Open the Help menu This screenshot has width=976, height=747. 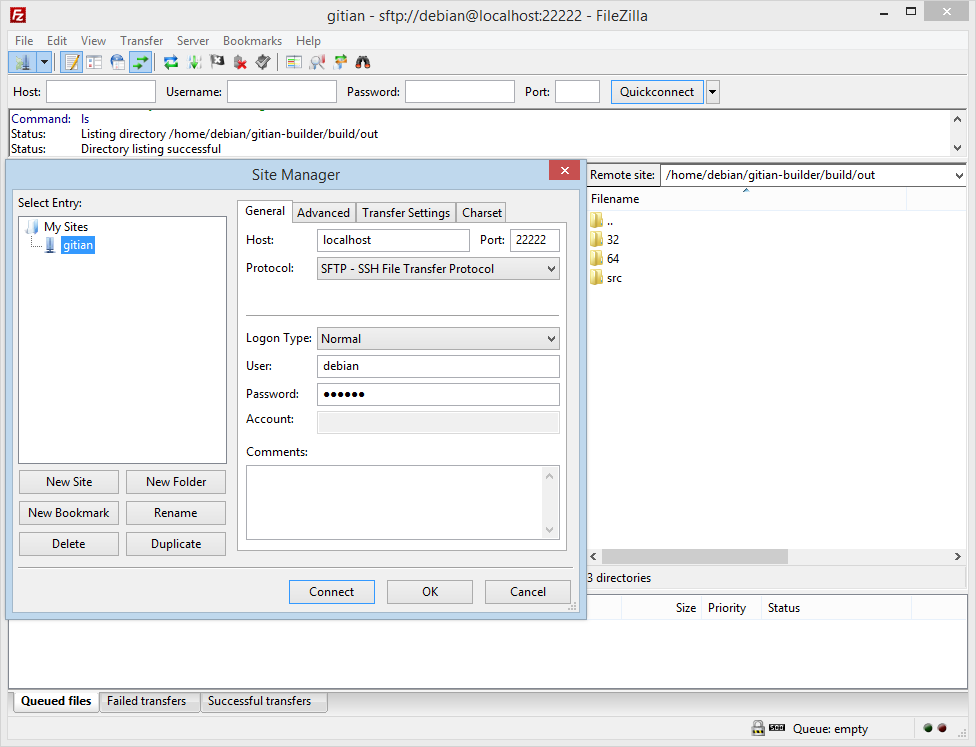coord(308,40)
